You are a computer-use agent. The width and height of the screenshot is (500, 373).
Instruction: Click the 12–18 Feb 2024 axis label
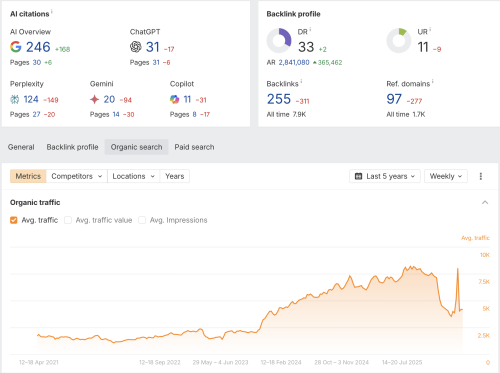[281, 362]
